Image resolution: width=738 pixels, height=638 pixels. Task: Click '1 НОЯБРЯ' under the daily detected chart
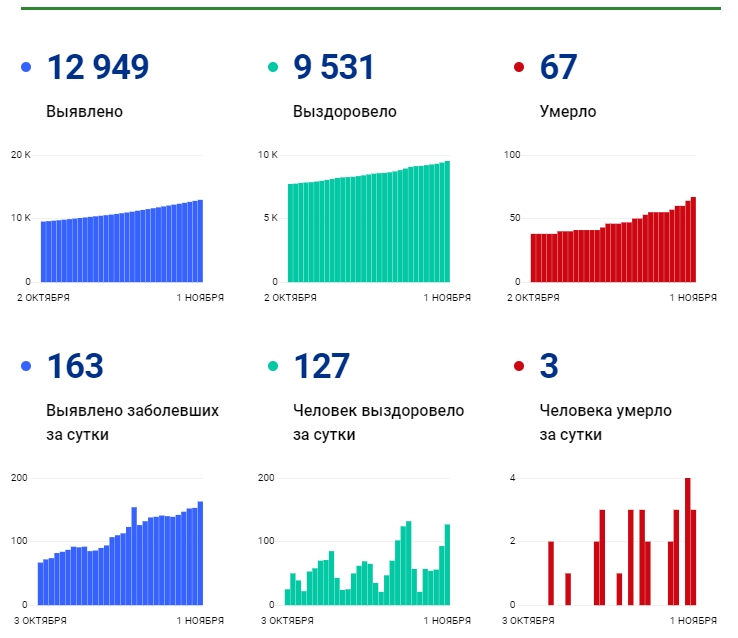200,621
